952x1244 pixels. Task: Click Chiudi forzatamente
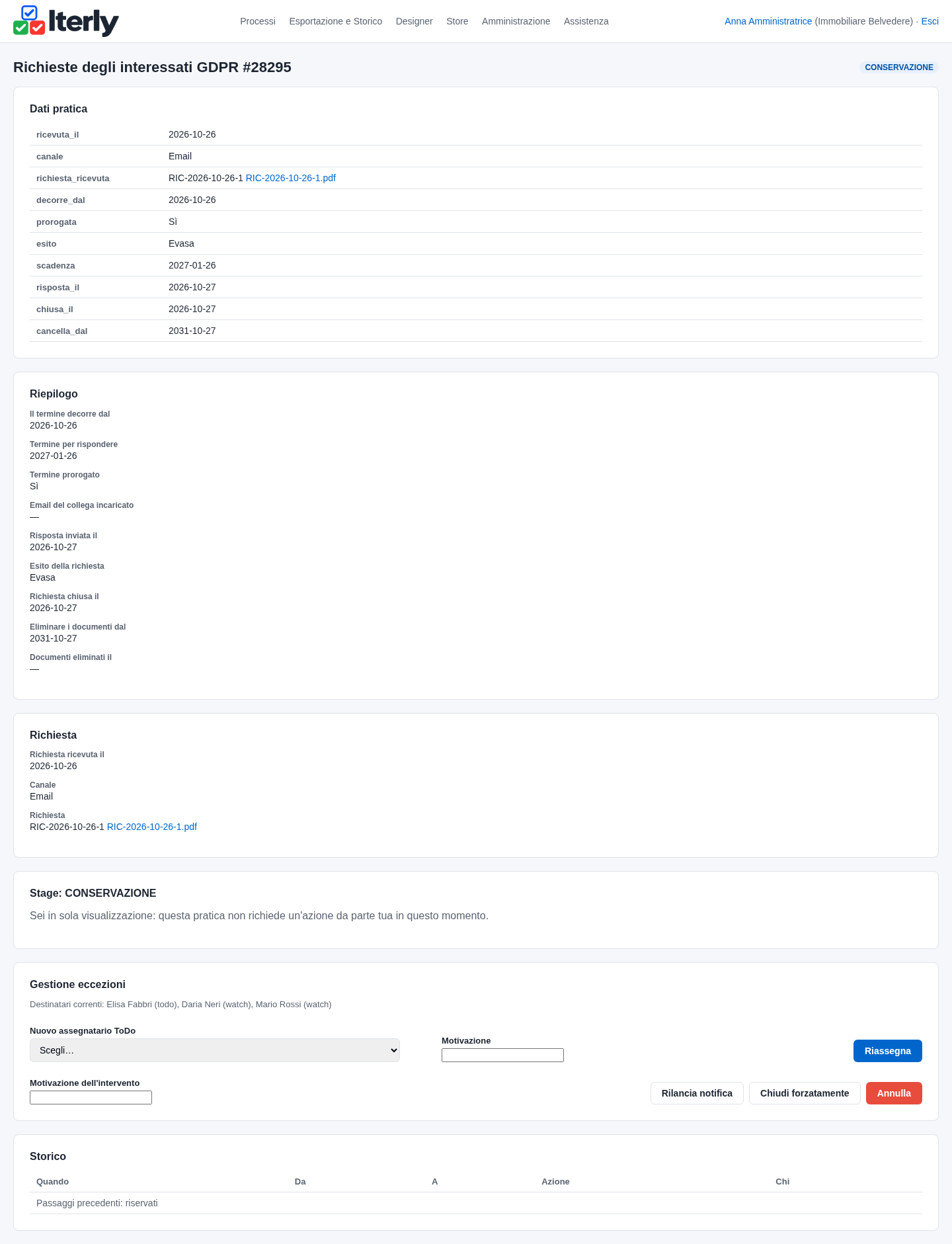point(805,1093)
